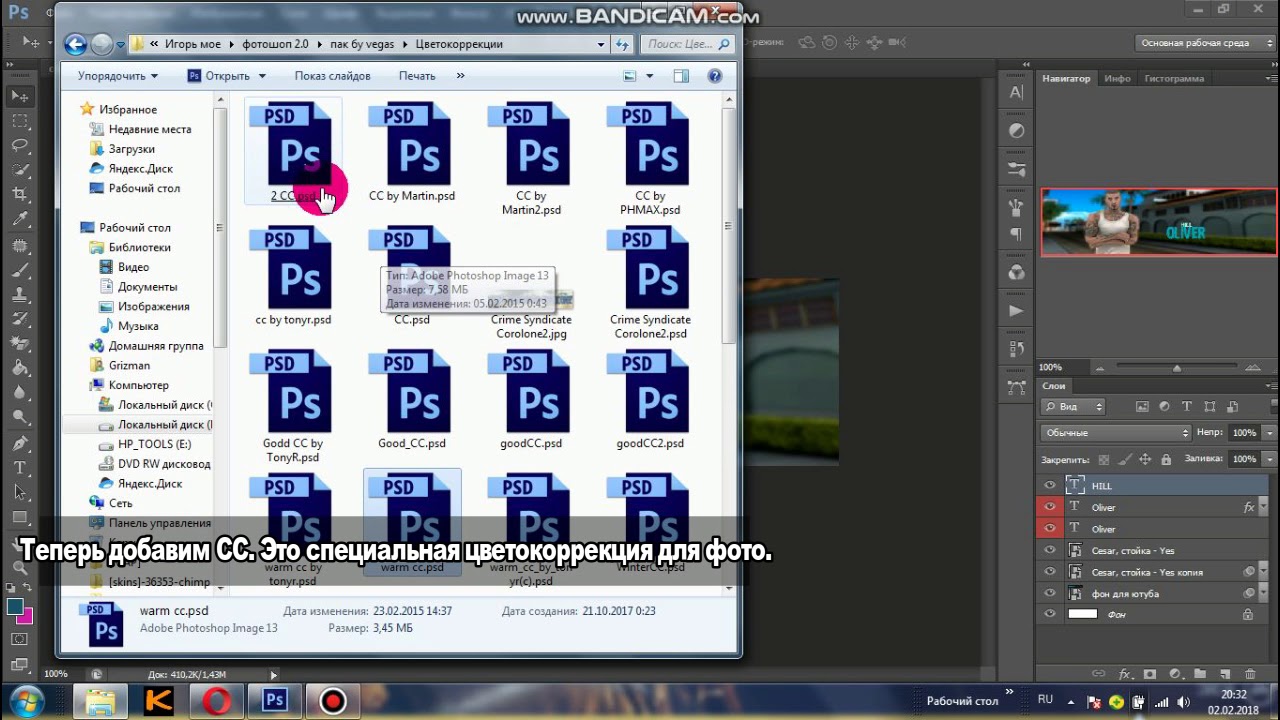Open the Explorer address bar history dropdown
Viewport: 1280px width, 720px height.
[x=601, y=44]
